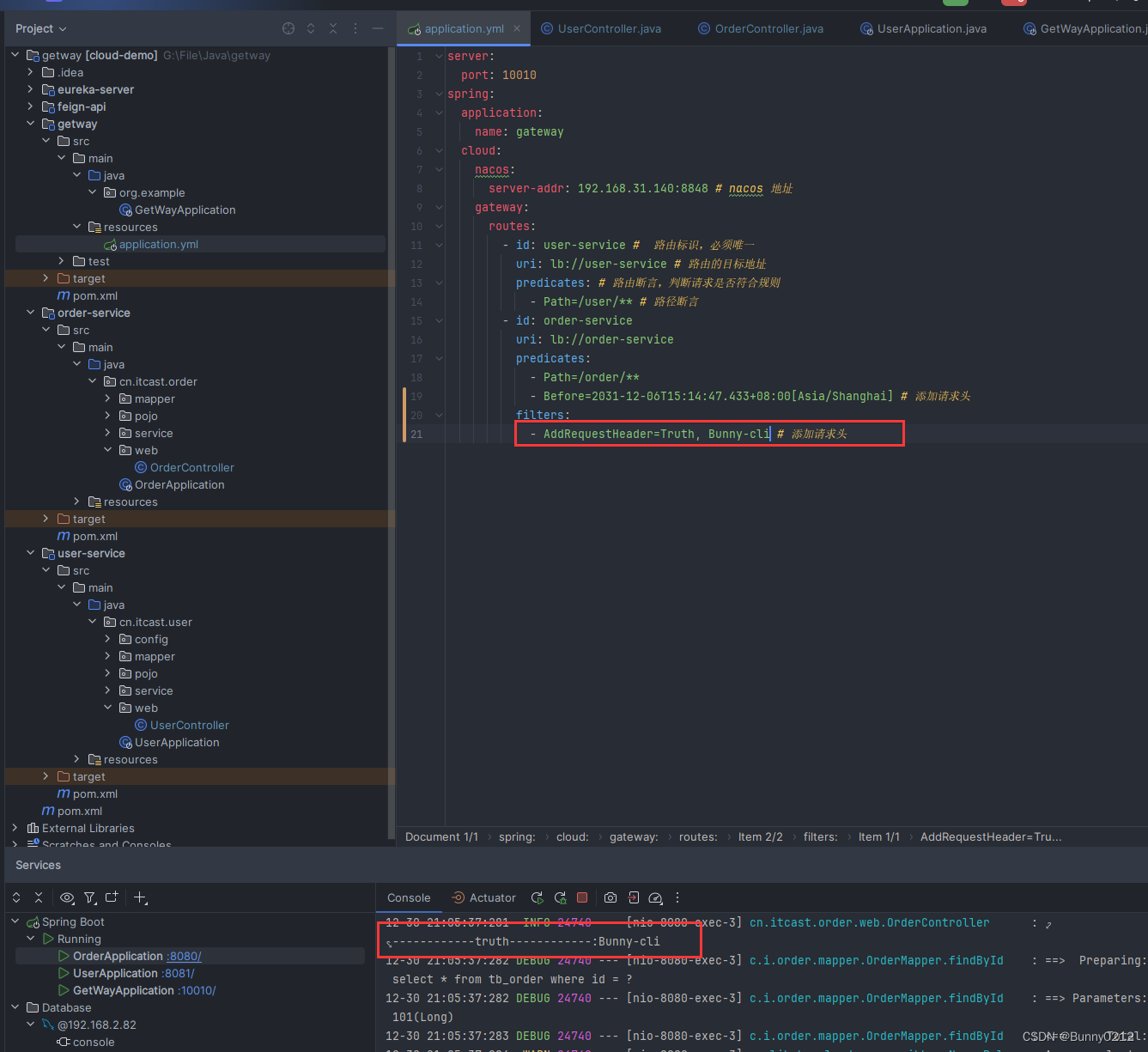Expand cn.itcast.user config package
Image resolution: width=1148 pixels, height=1052 pixels.
point(108,639)
